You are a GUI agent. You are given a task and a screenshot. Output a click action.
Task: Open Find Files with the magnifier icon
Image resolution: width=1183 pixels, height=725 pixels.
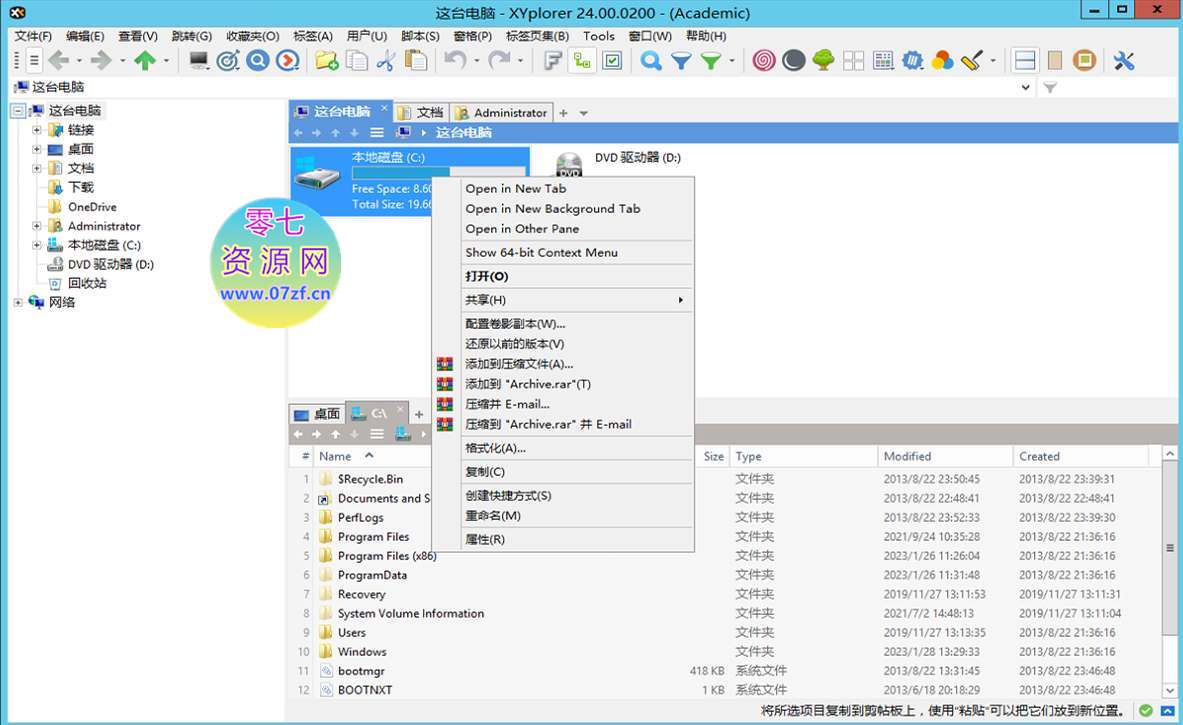coord(651,61)
